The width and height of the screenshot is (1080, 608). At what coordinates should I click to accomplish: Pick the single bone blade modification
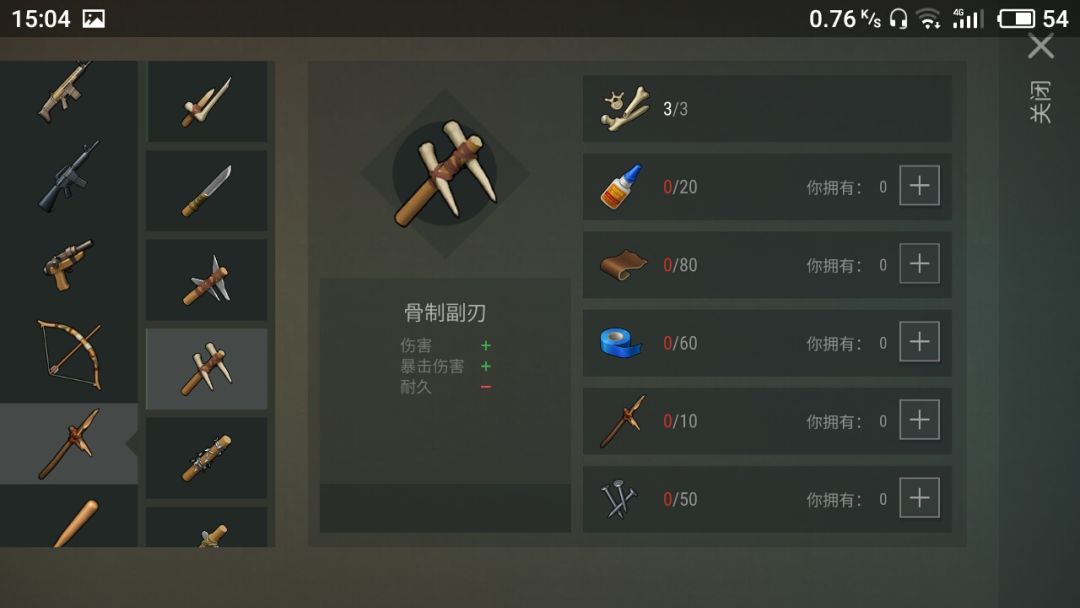pyautogui.click(x=207, y=102)
